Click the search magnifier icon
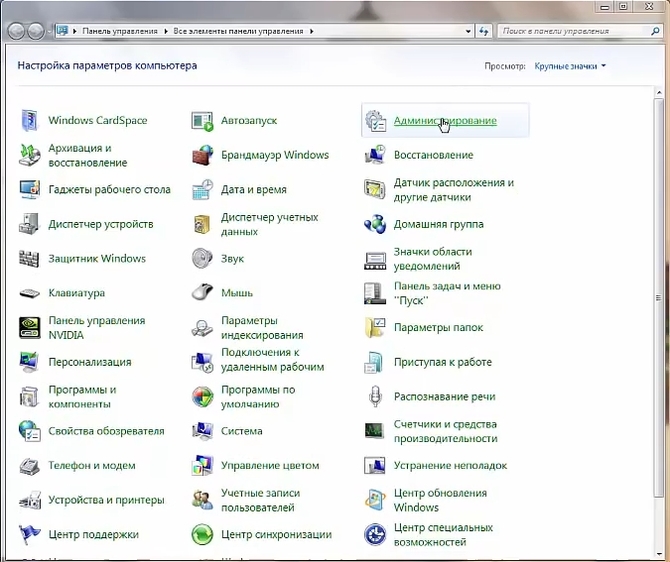Viewport: 670px width, 562px height. tap(655, 31)
